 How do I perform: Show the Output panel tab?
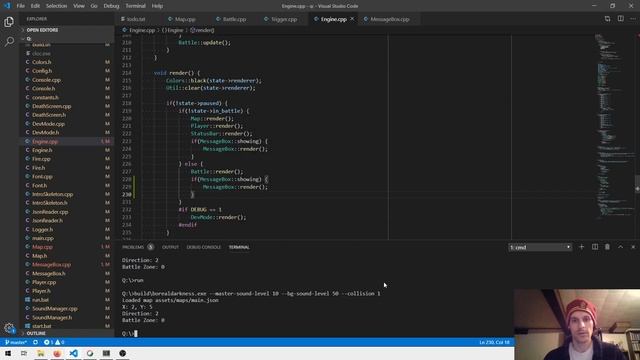pos(170,247)
